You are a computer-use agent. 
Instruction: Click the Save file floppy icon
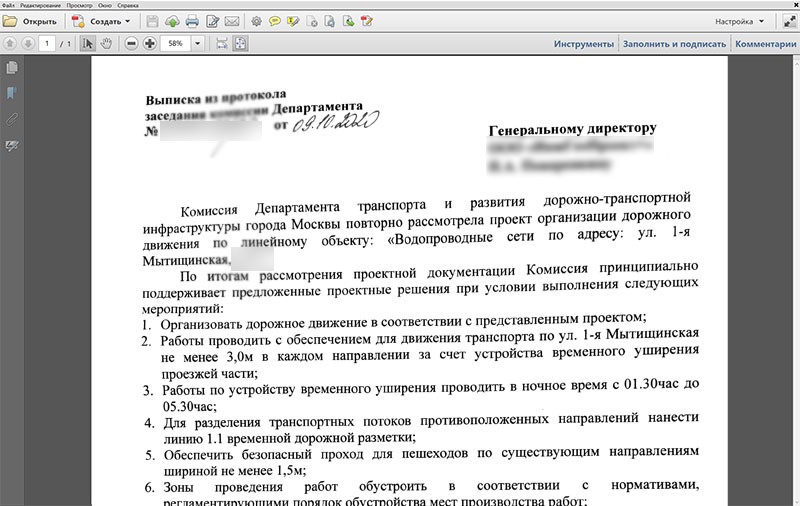152,21
